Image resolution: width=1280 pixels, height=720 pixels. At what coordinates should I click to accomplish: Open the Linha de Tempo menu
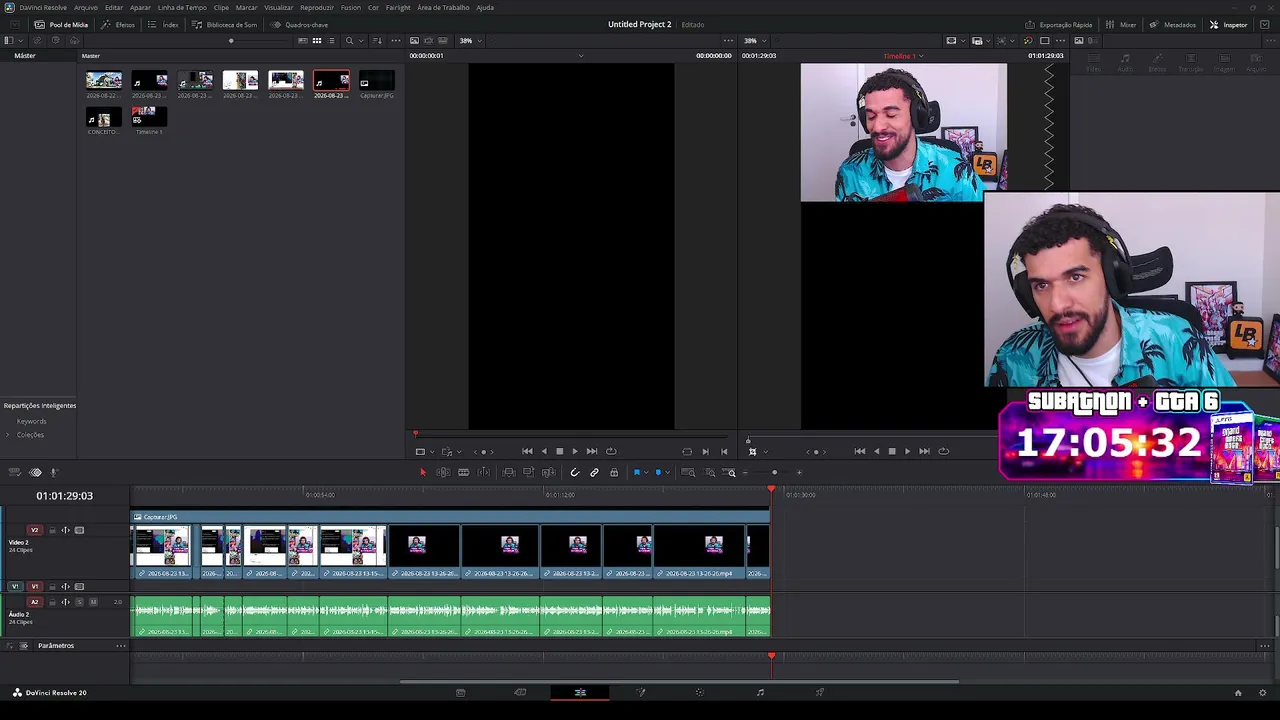click(182, 7)
